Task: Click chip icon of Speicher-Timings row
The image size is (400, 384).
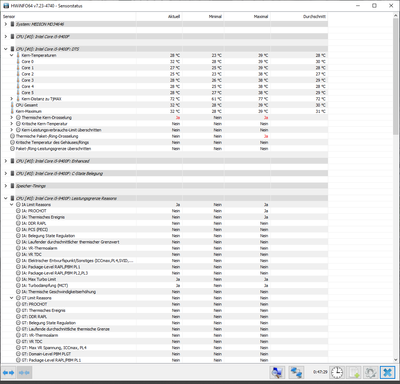Action: pyautogui.click(x=13, y=186)
